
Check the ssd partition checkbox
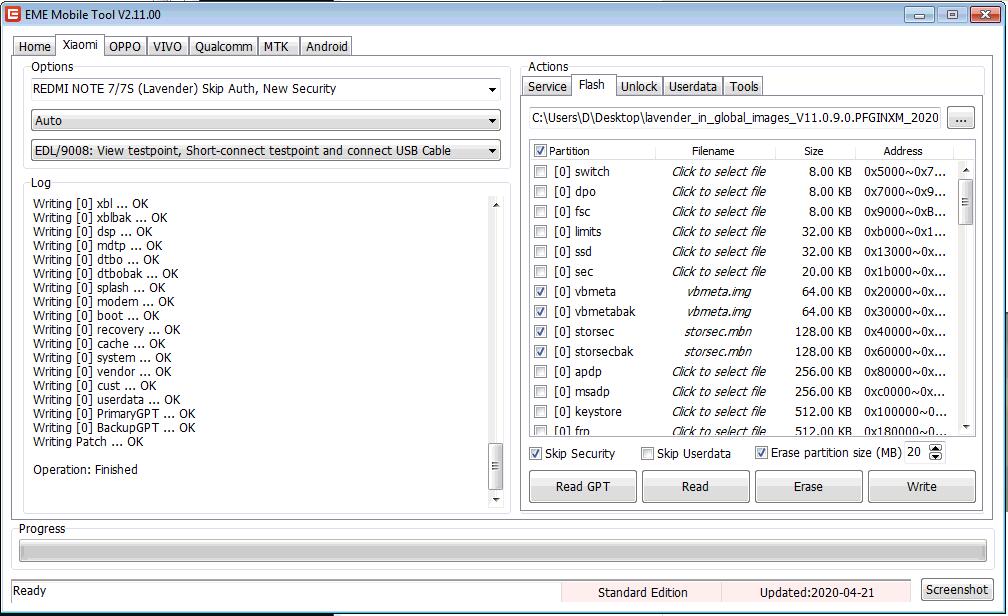[541, 251]
